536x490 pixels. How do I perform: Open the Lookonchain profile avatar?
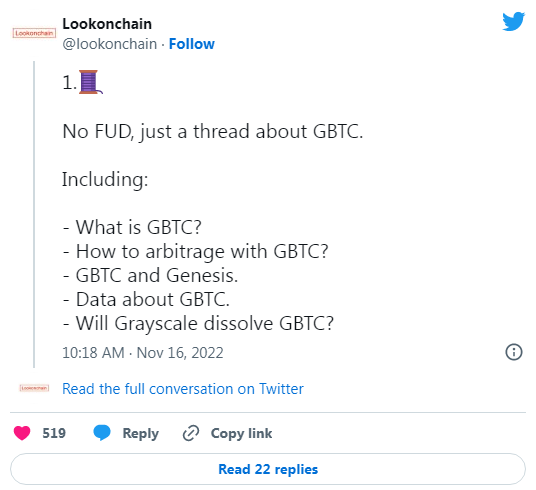(x=34, y=33)
